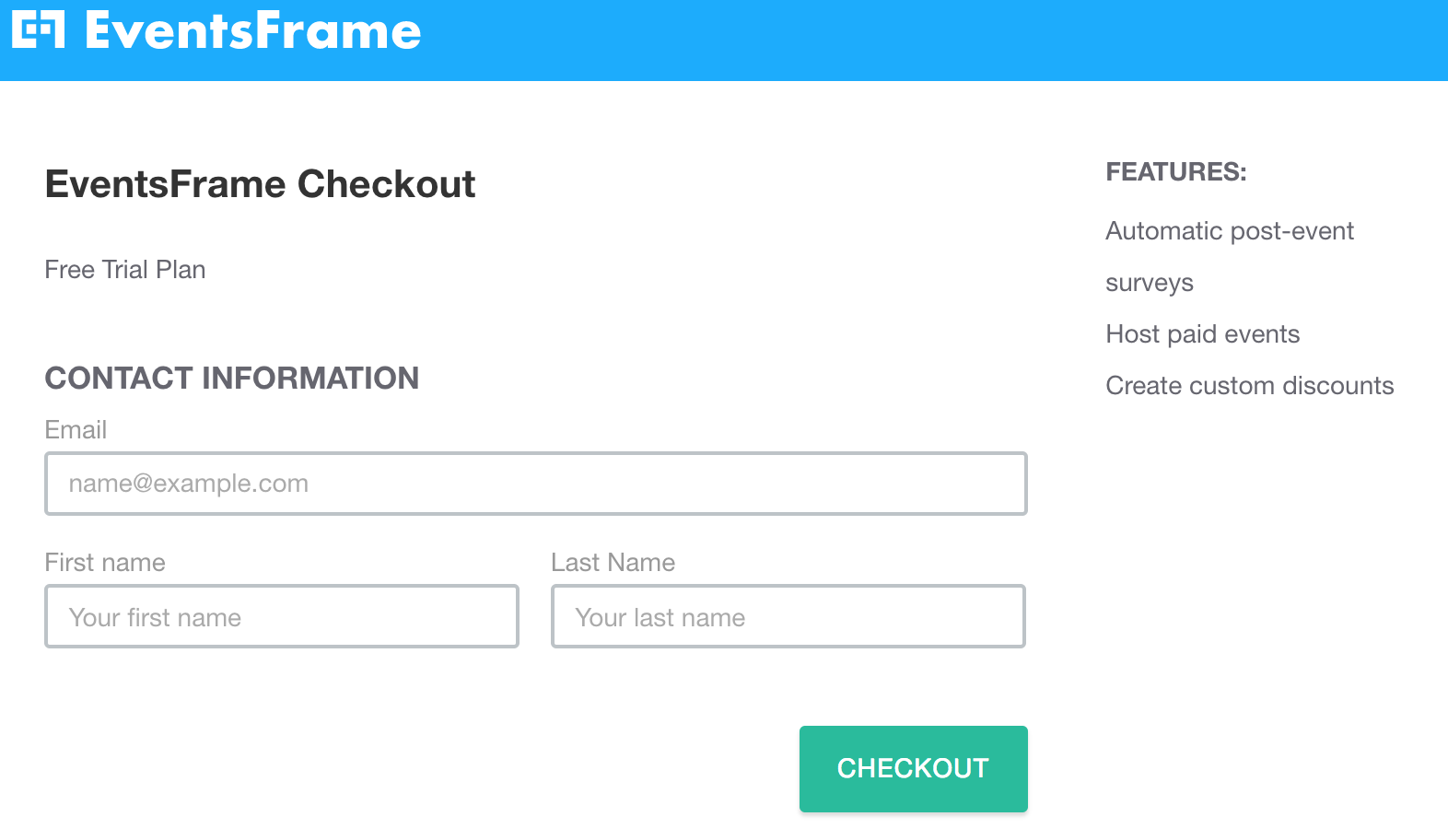Click the Email field label
This screenshot has height=840, width=1448.
pos(76,430)
